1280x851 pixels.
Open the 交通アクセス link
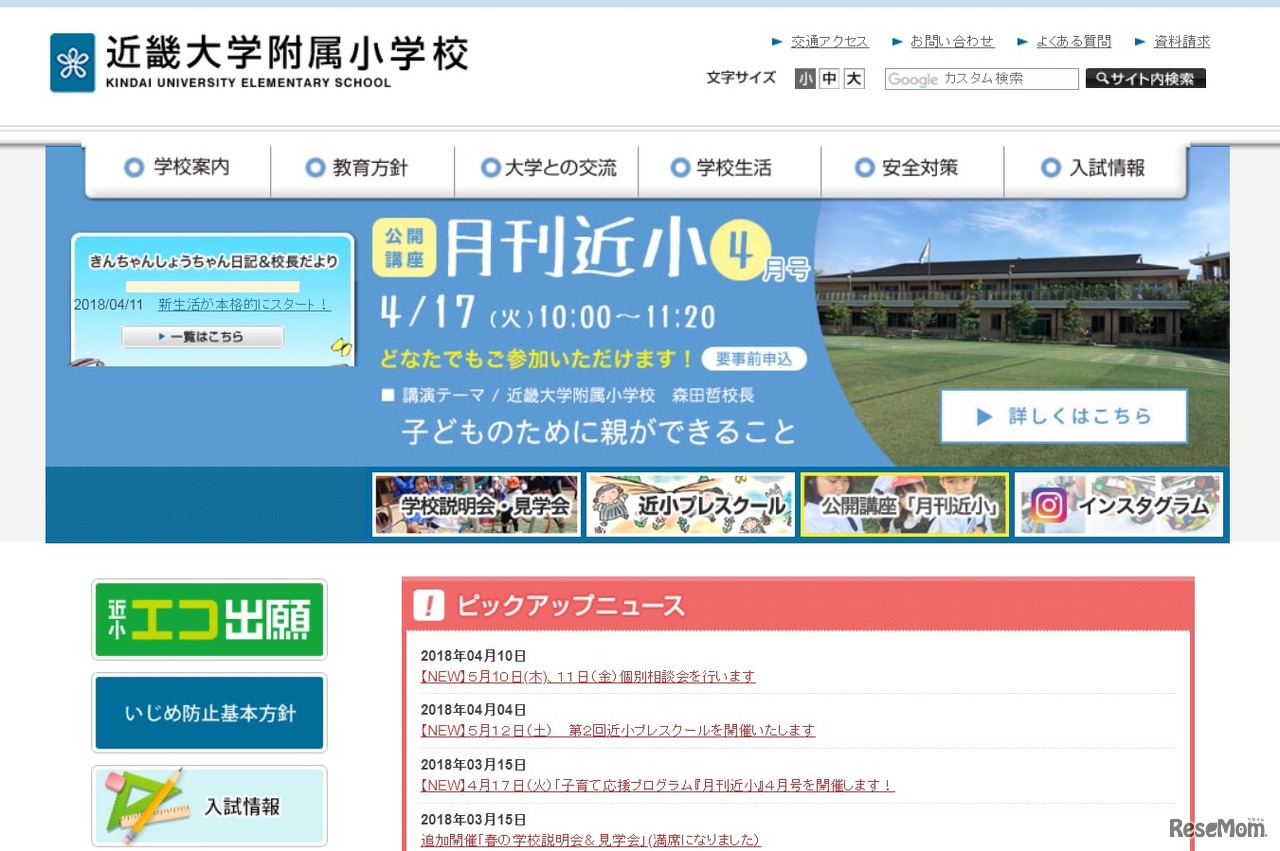click(x=830, y=41)
